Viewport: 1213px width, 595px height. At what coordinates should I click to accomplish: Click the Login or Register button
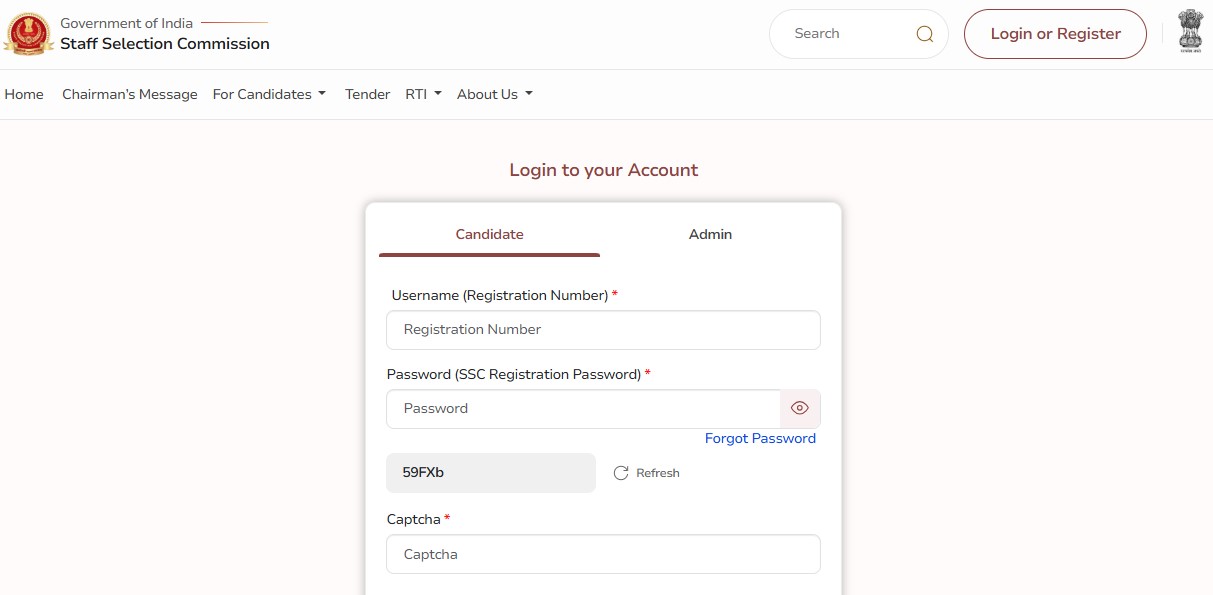click(x=1054, y=33)
